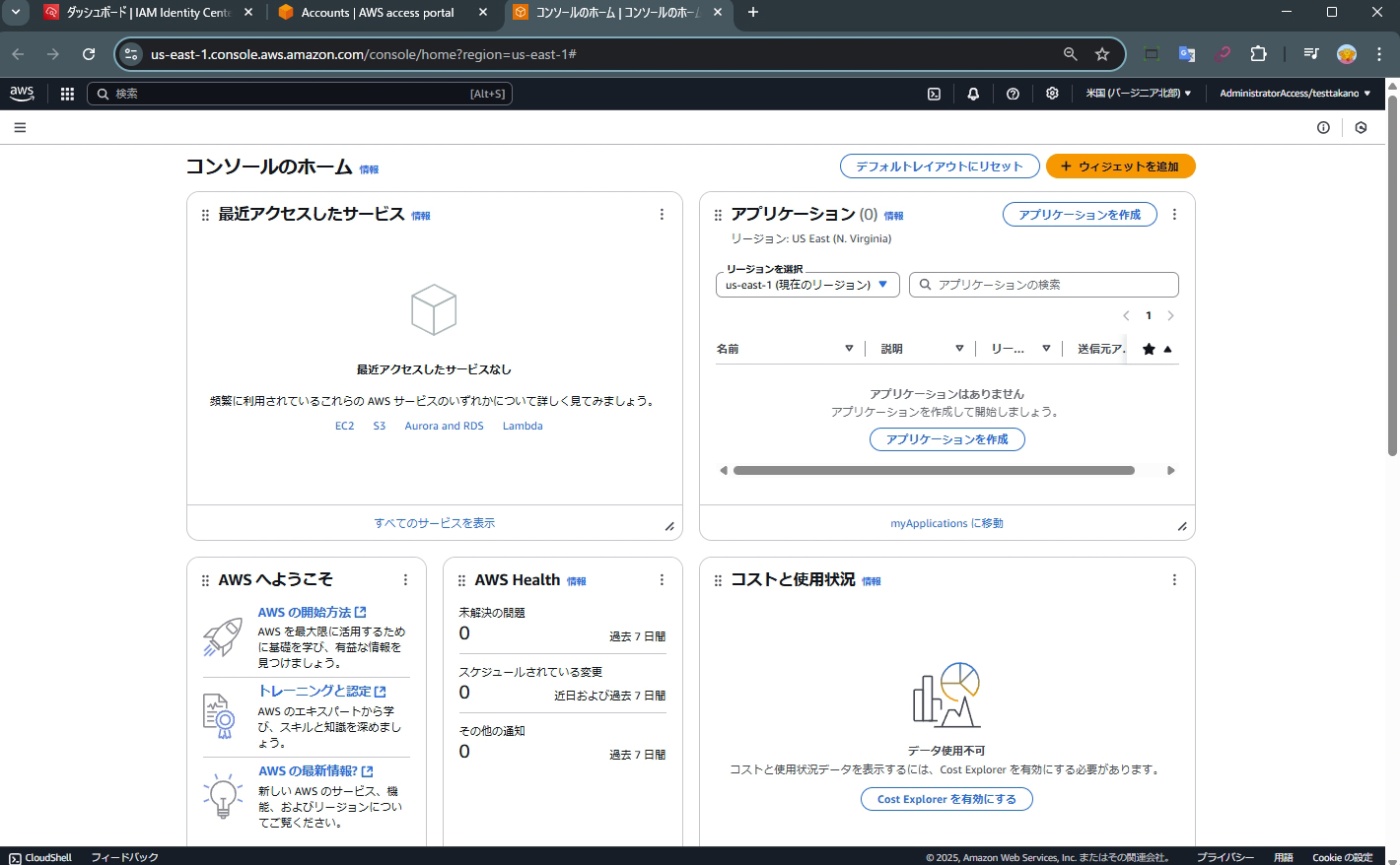Sort the table by リー... column
Viewport: 1400px width, 865px height.
(1046, 349)
